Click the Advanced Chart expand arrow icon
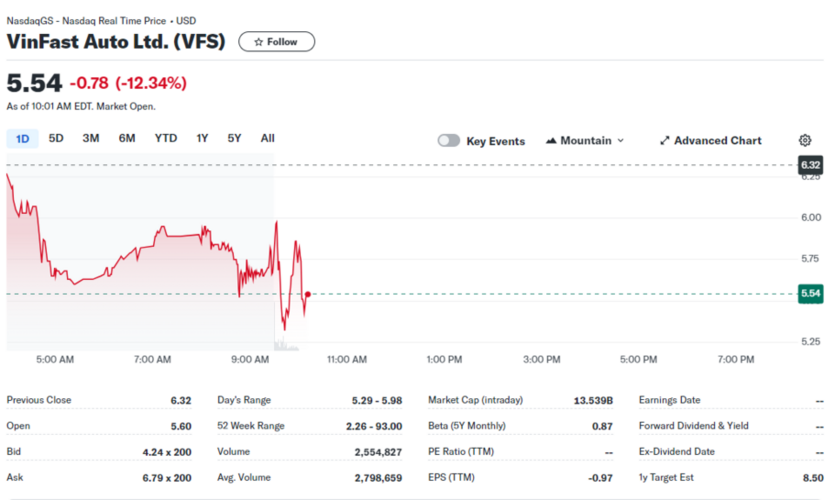This screenshot has height=500, width=835. point(665,141)
